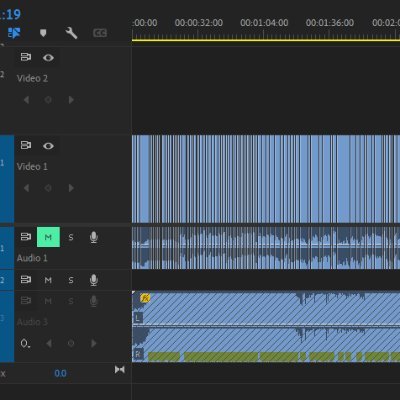Solo the Audio 1 track
The image size is (400, 400).
(x=71, y=237)
